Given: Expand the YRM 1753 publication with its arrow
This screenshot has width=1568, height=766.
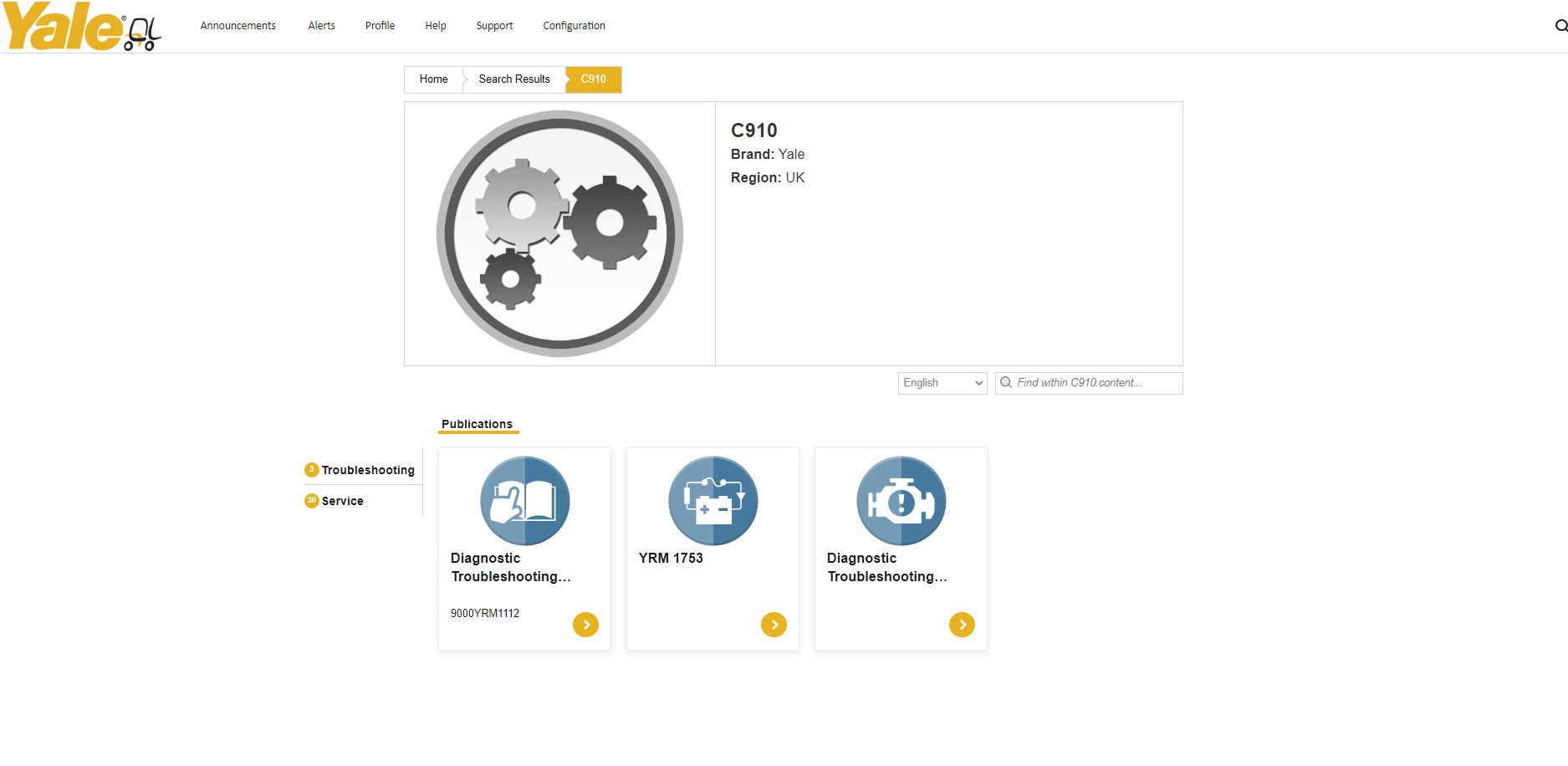Looking at the screenshot, I should coord(774,624).
